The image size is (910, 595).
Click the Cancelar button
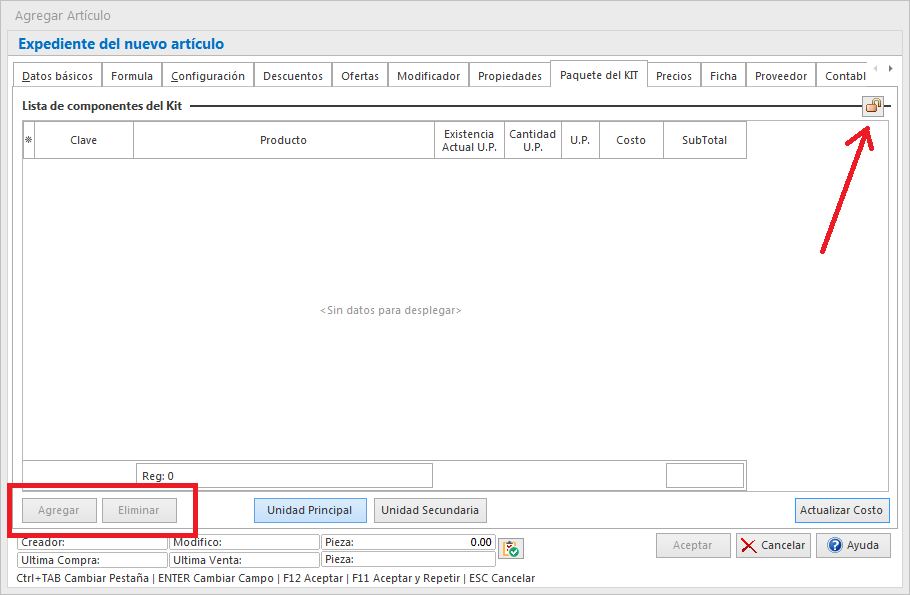tap(773, 545)
